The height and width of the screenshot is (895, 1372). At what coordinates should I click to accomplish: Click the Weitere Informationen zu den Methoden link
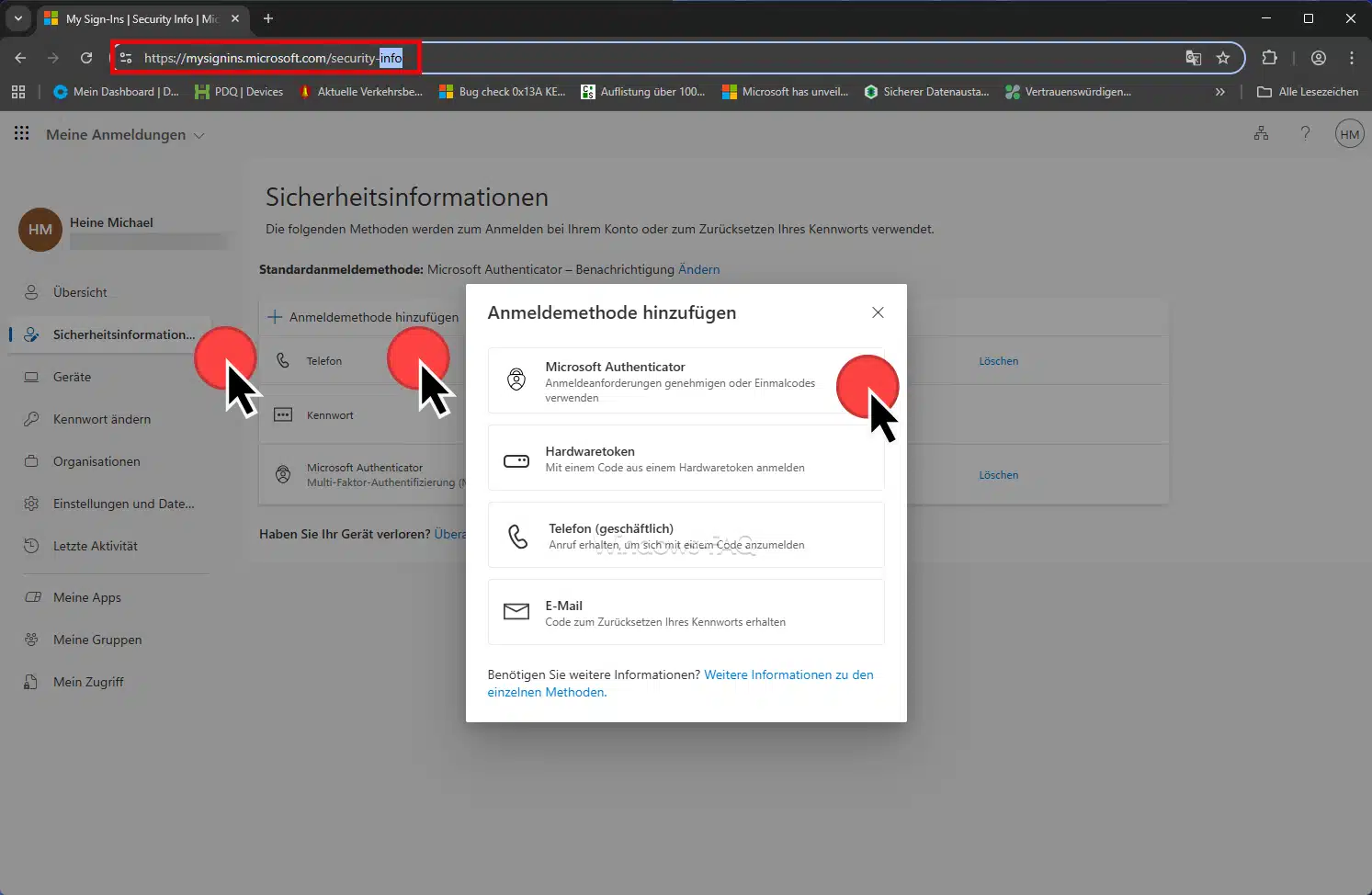pos(788,675)
